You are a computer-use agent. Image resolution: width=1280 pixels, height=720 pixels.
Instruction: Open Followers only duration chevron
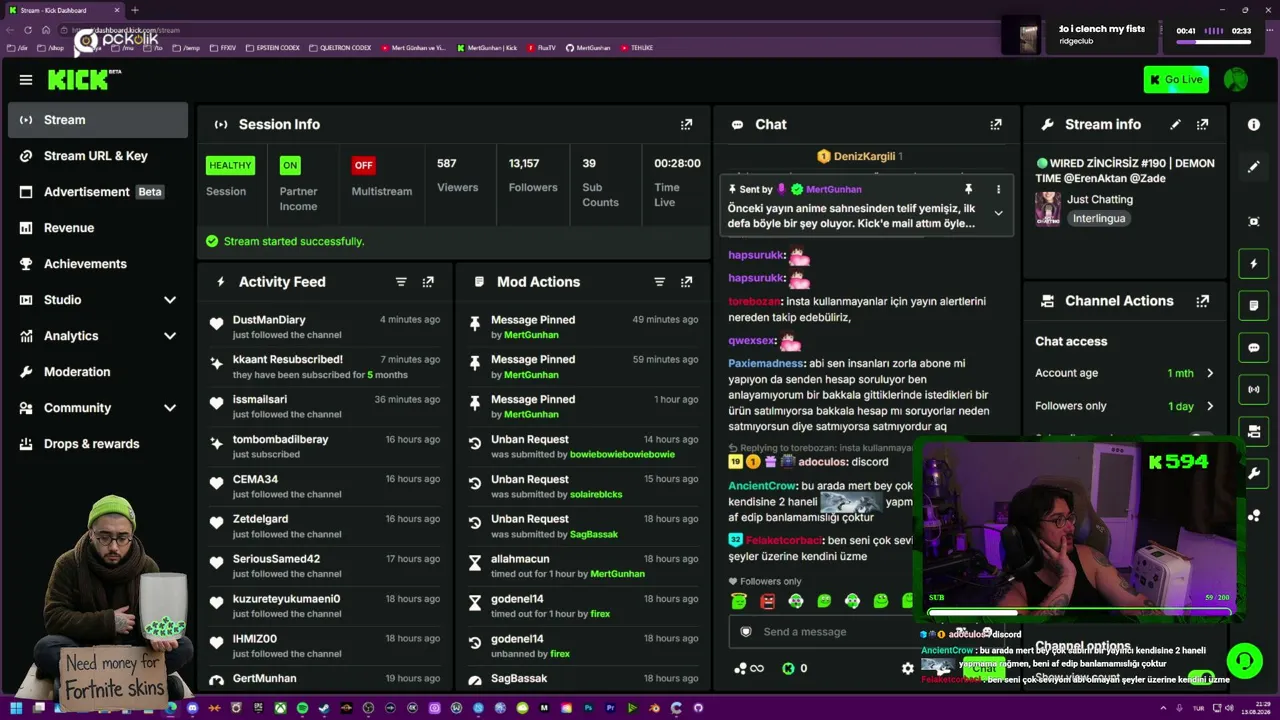click(1210, 406)
